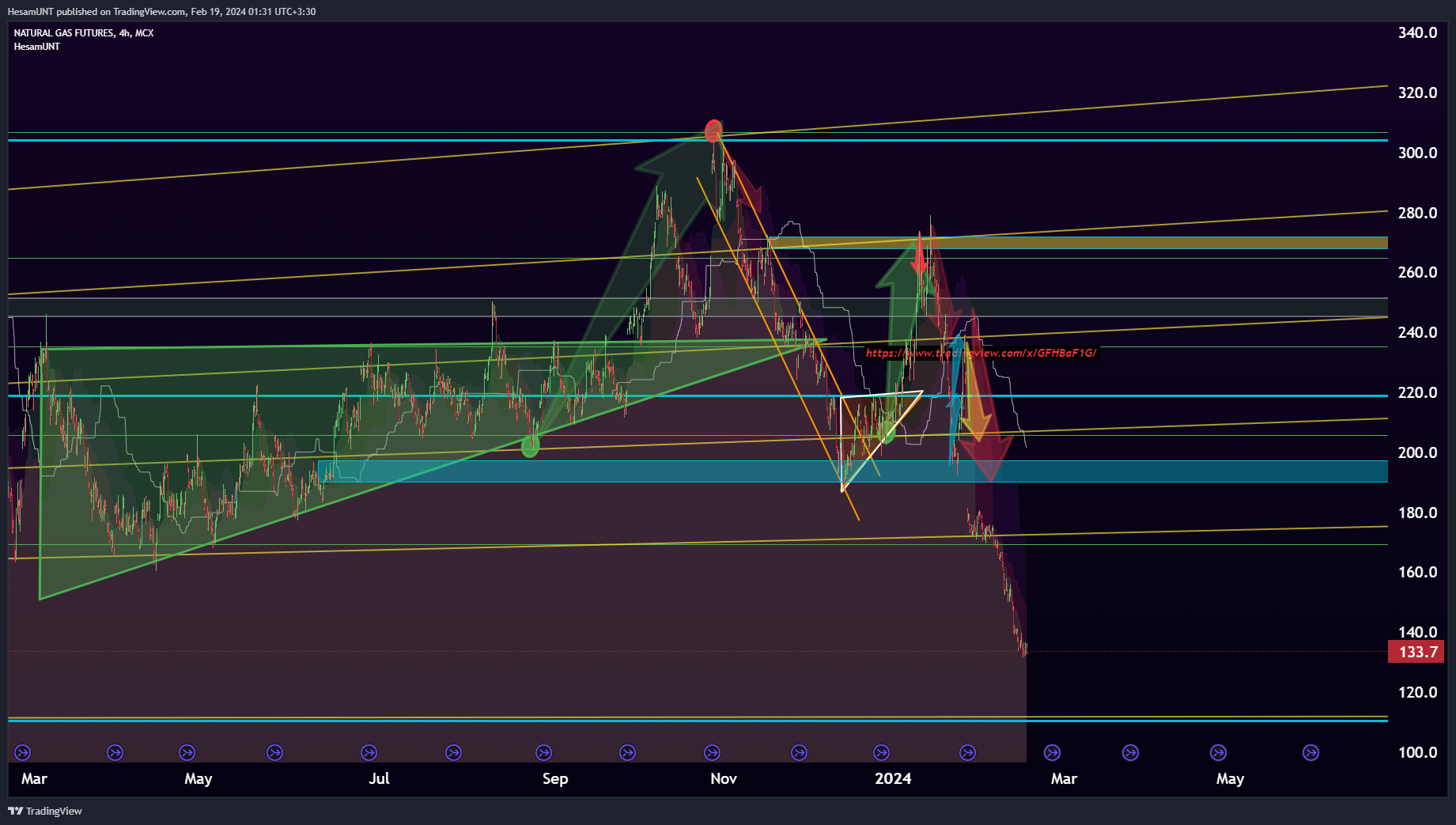The height and width of the screenshot is (825, 1456).
Task: Open the event icon between second Mar and second May
Action: [x=1130, y=752]
